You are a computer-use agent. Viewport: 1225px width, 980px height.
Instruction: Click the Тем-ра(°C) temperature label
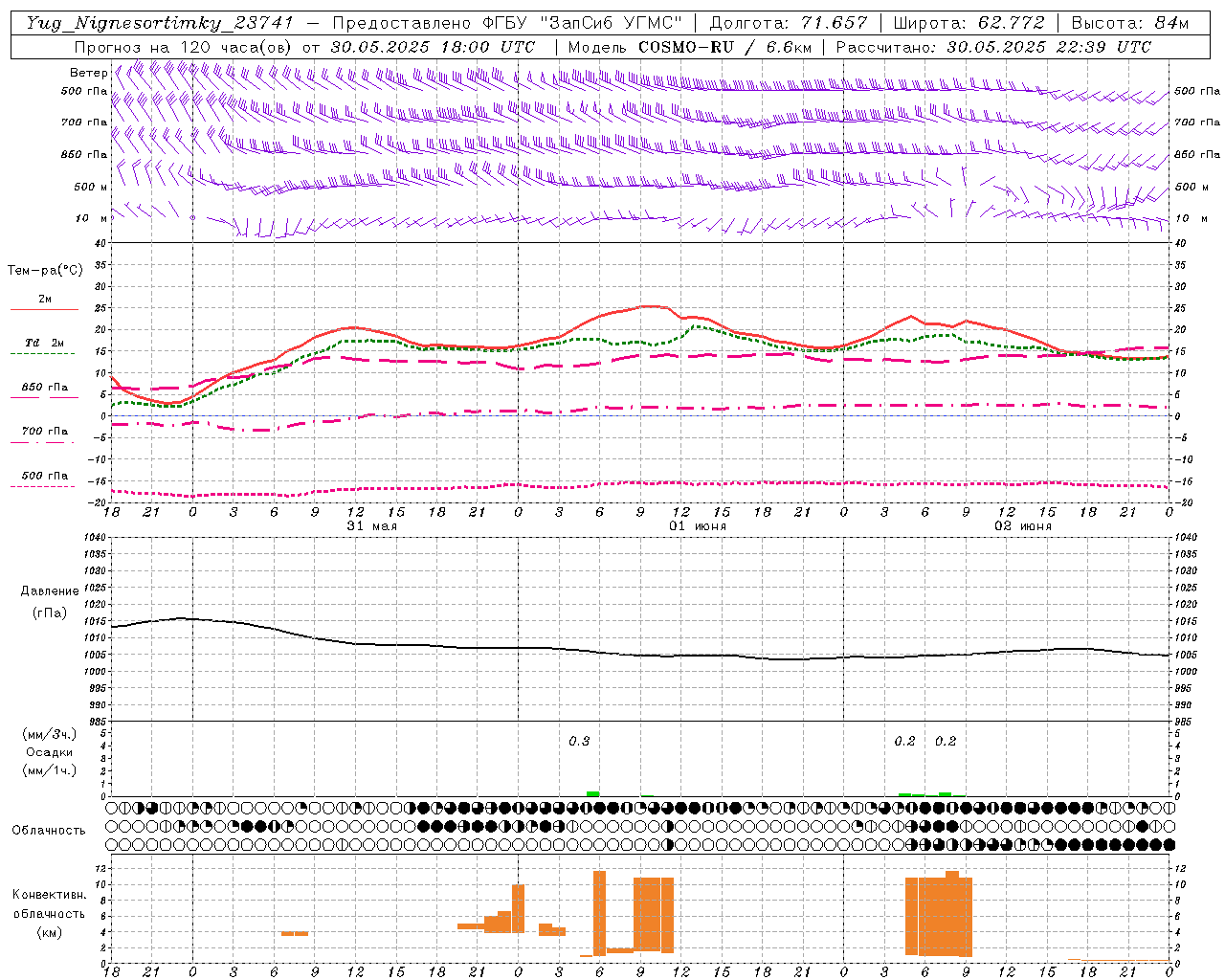[x=45, y=271]
